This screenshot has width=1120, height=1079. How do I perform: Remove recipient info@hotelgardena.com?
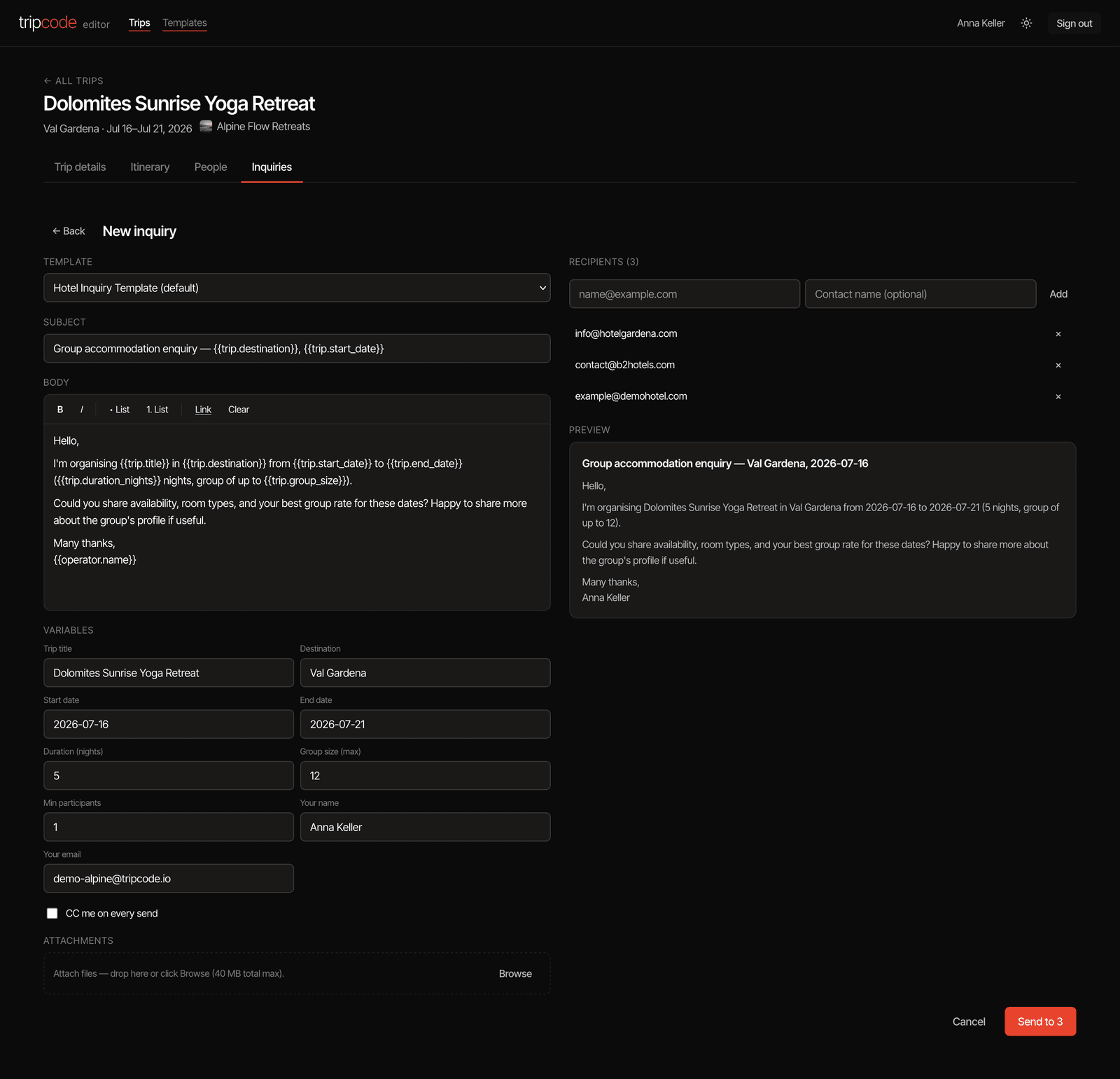[1058, 334]
